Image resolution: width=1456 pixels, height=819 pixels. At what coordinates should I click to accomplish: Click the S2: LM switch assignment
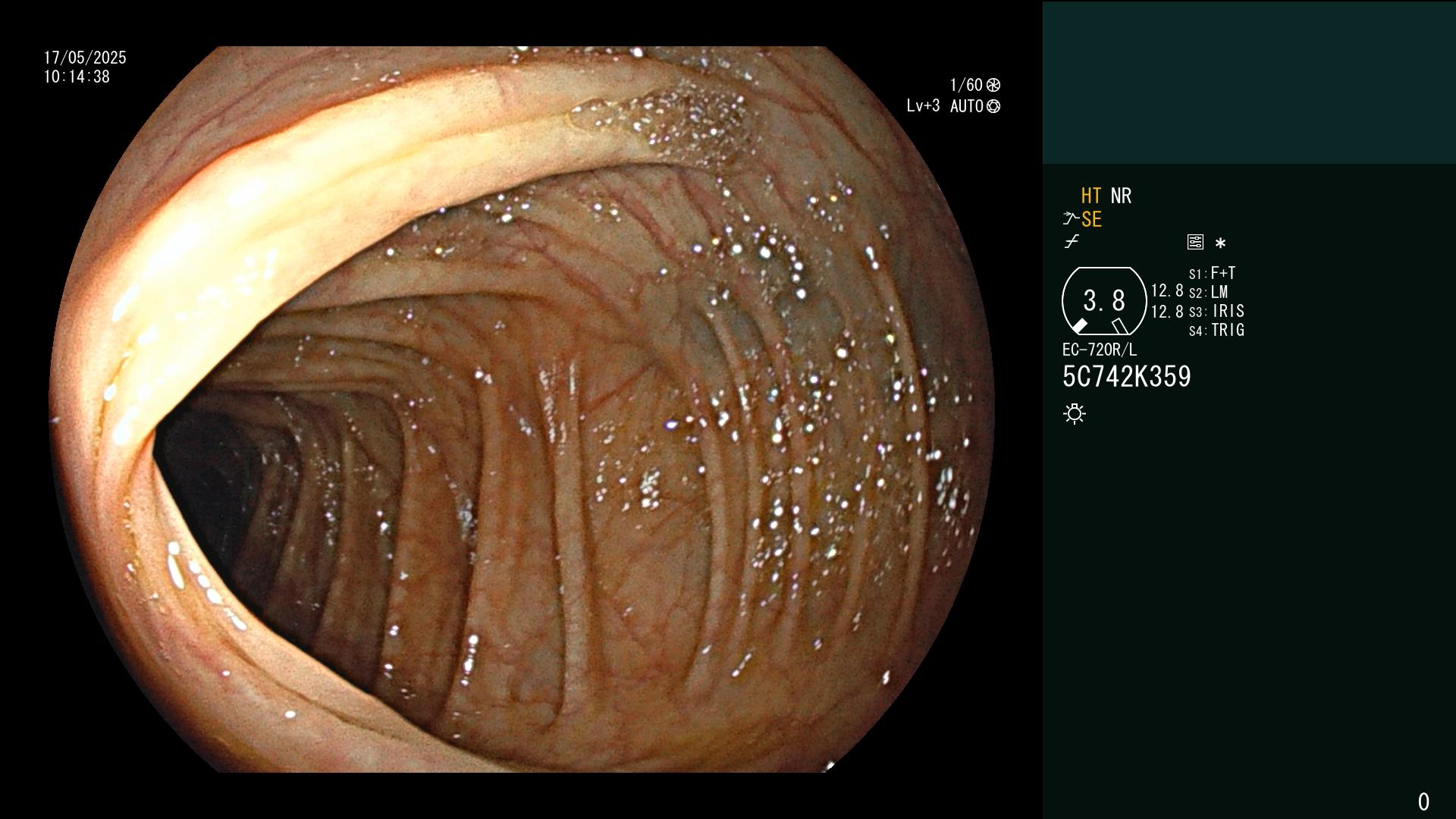click(x=1208, y=292)
